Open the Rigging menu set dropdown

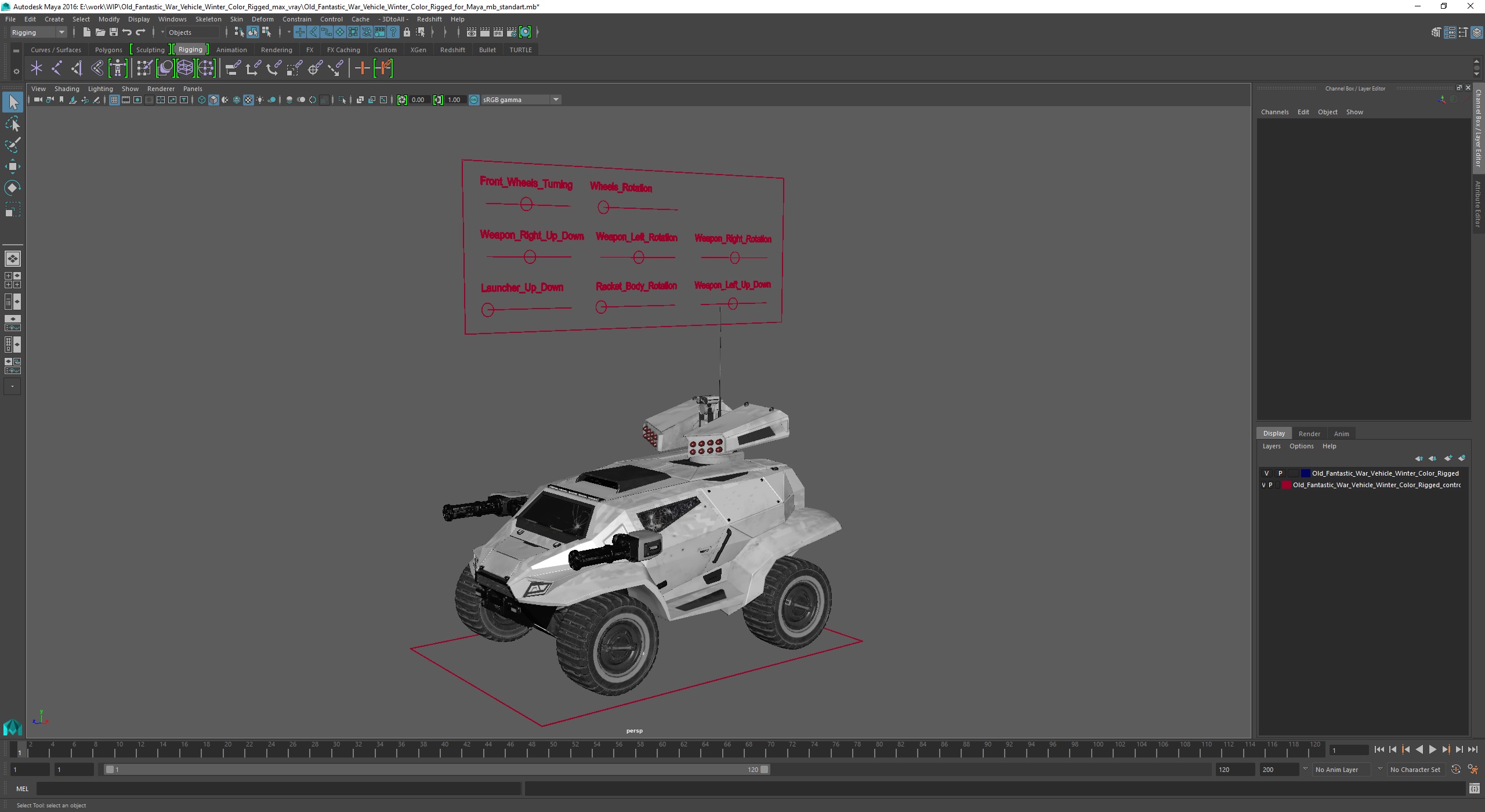(x=38, y=32)
